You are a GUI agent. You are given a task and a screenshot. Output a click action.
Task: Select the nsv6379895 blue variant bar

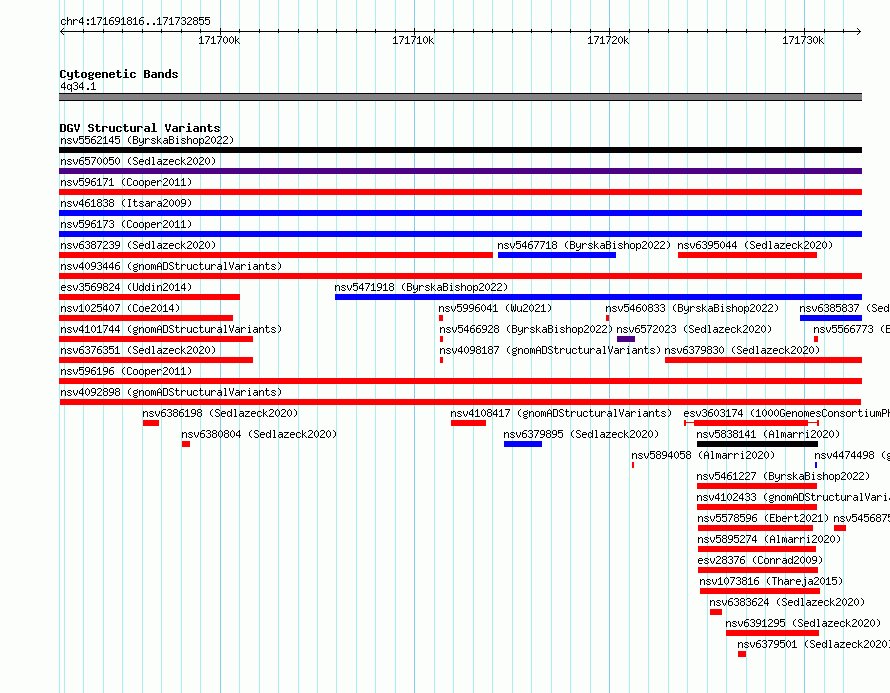(523, 444)
